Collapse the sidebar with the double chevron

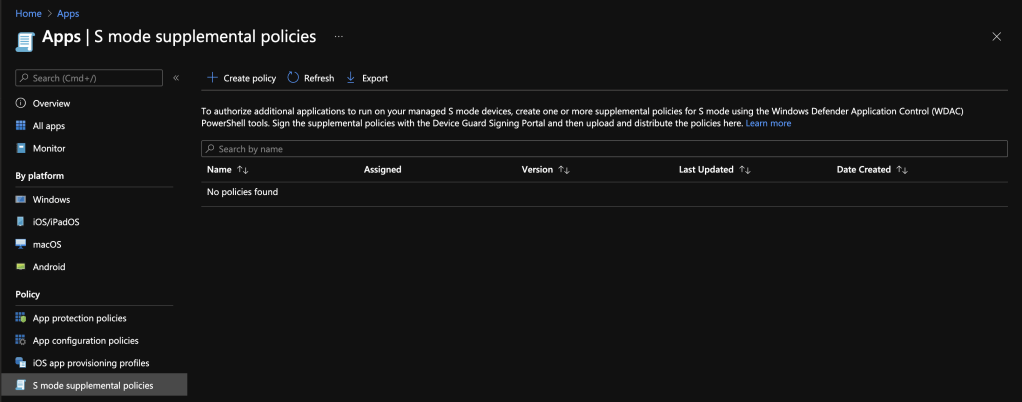point(176,78)
